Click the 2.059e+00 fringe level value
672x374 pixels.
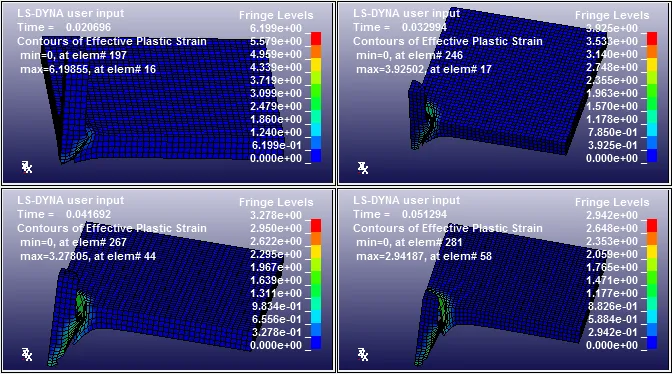[612, 254]
